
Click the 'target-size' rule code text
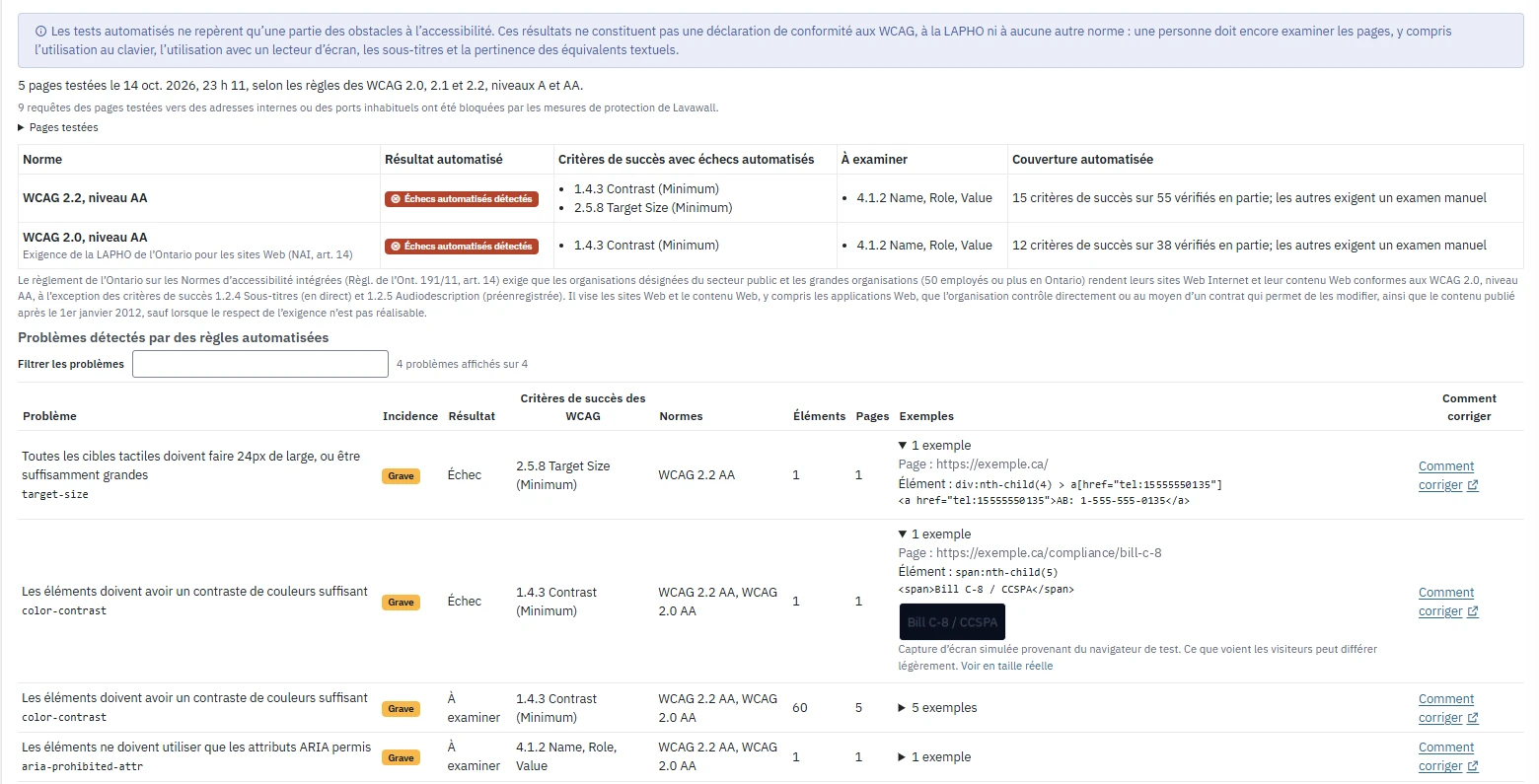pos(55,494)
